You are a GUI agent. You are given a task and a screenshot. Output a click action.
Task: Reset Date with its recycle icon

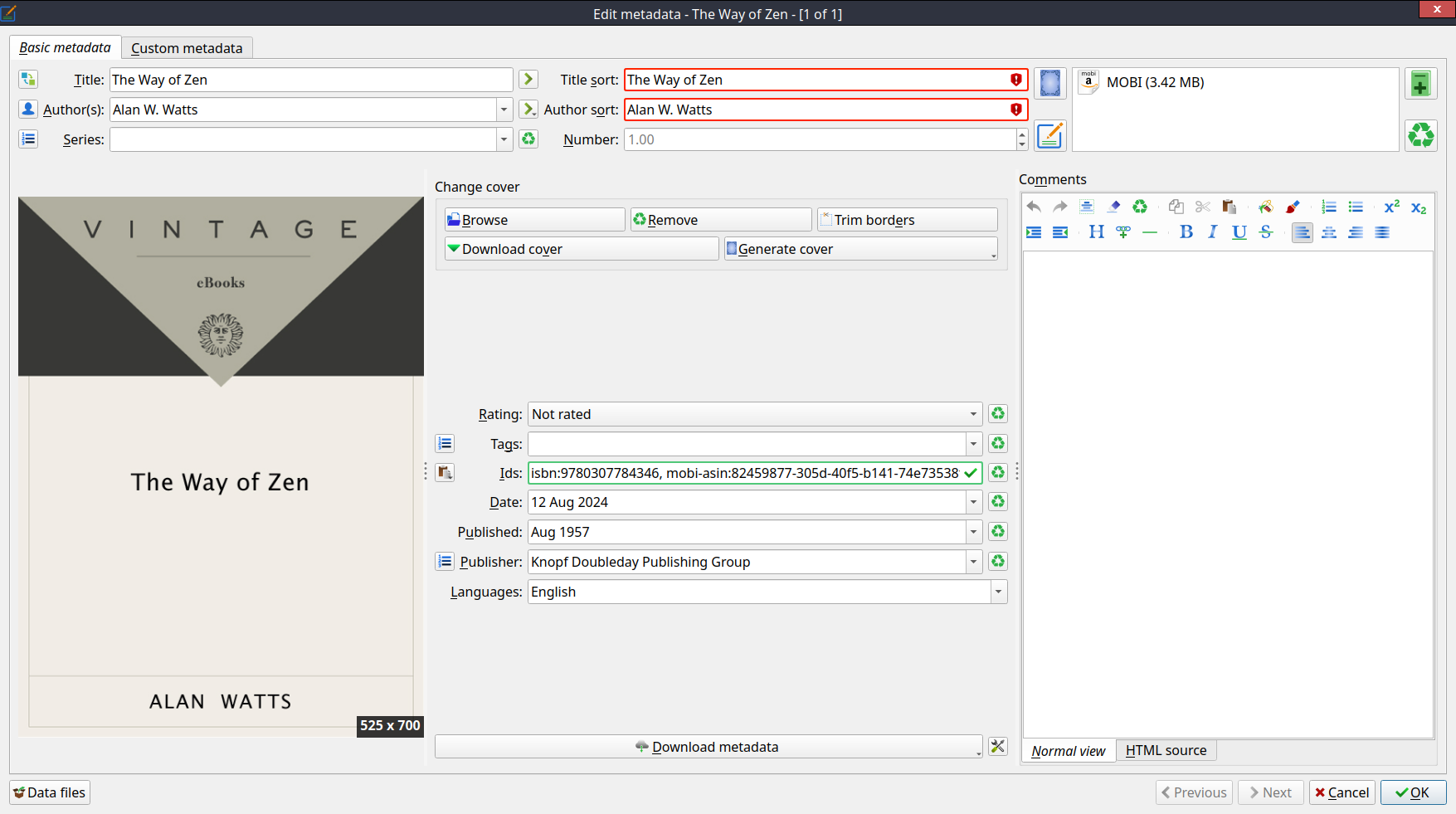point(998,502)
